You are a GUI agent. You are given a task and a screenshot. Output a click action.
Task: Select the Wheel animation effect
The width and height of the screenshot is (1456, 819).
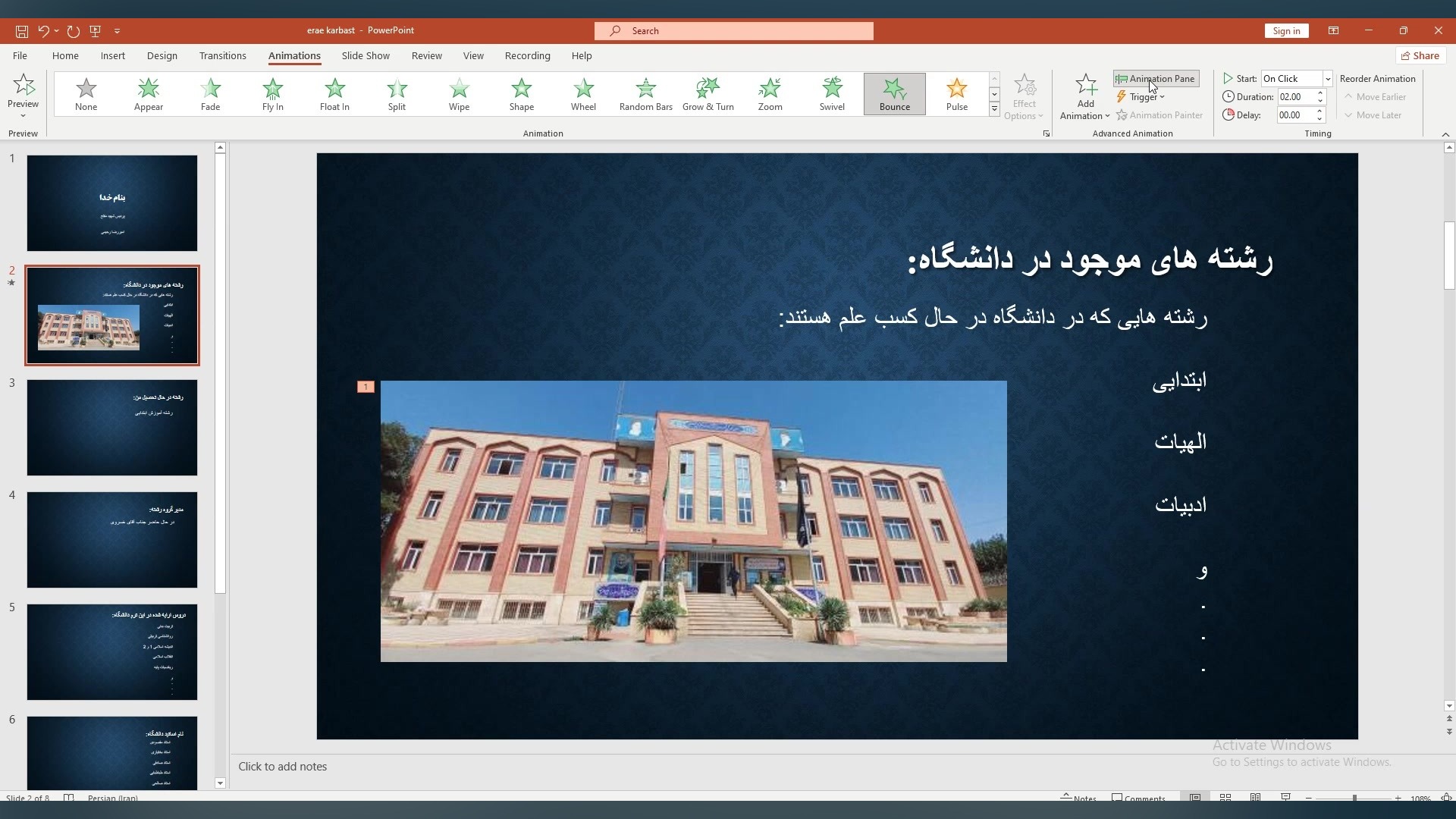tap(583, 94)
